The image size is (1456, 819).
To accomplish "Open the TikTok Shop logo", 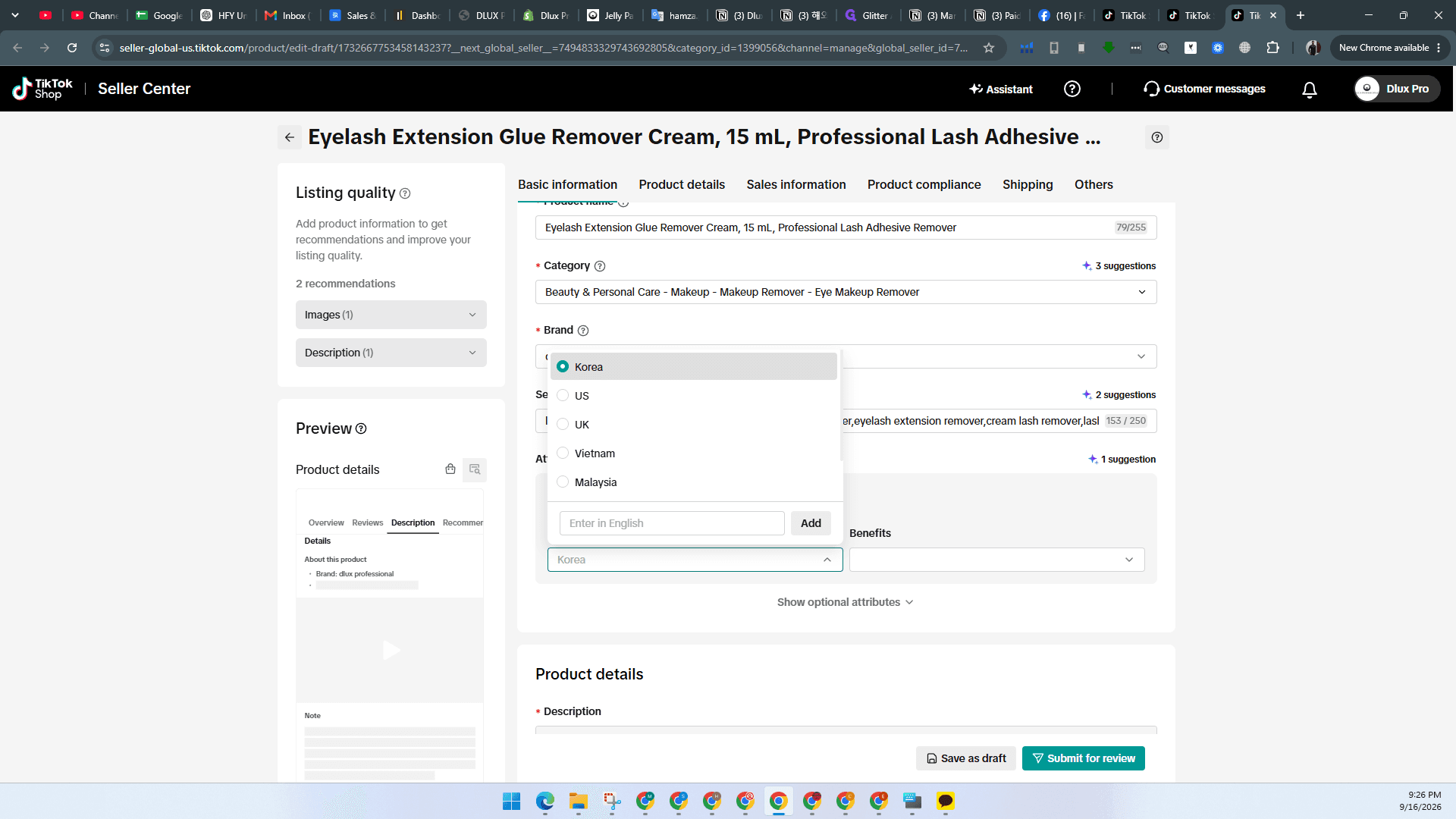I will pos(43,89).
